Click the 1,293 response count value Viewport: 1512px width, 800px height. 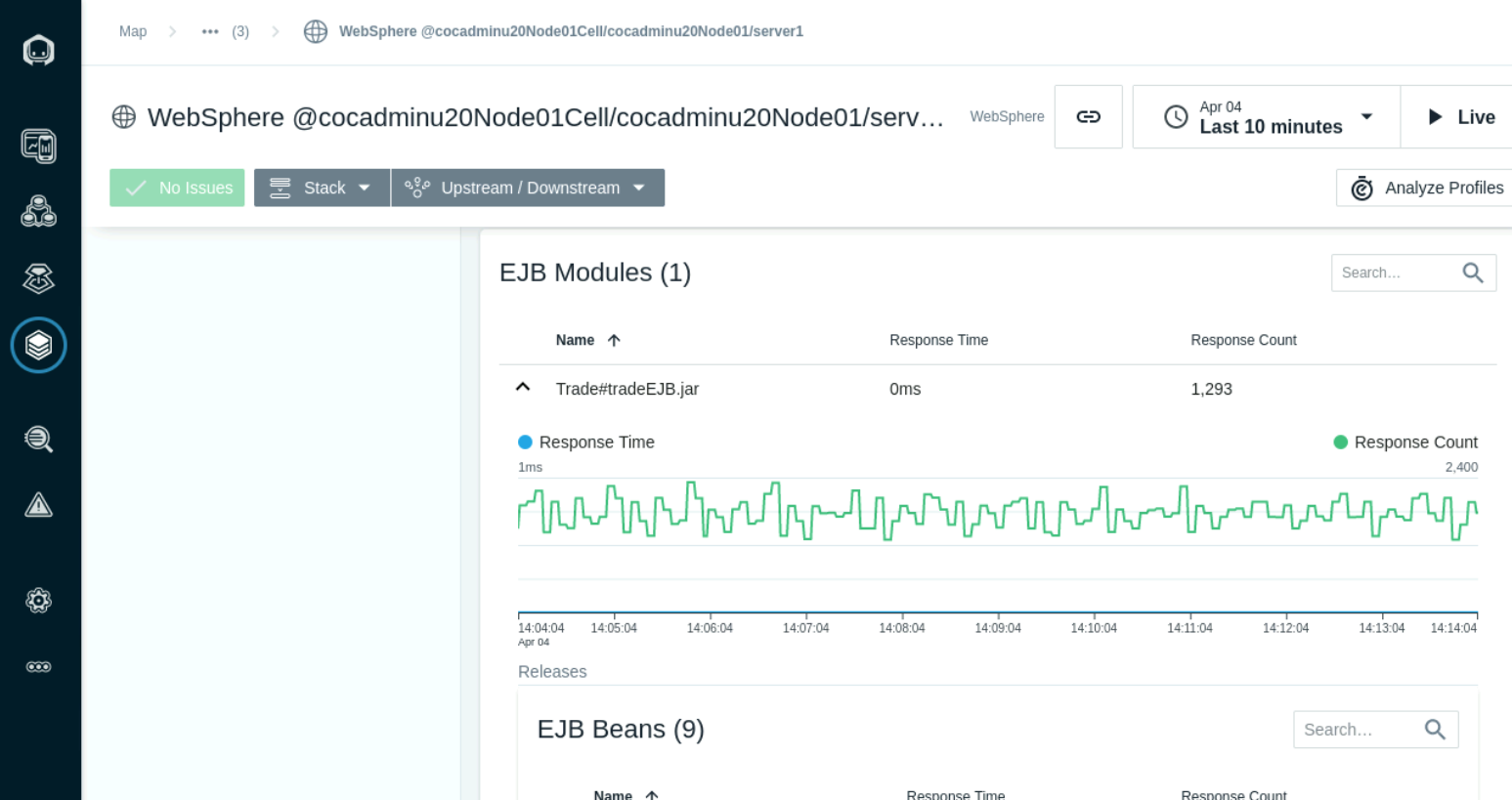click(x=1211, y=389)
